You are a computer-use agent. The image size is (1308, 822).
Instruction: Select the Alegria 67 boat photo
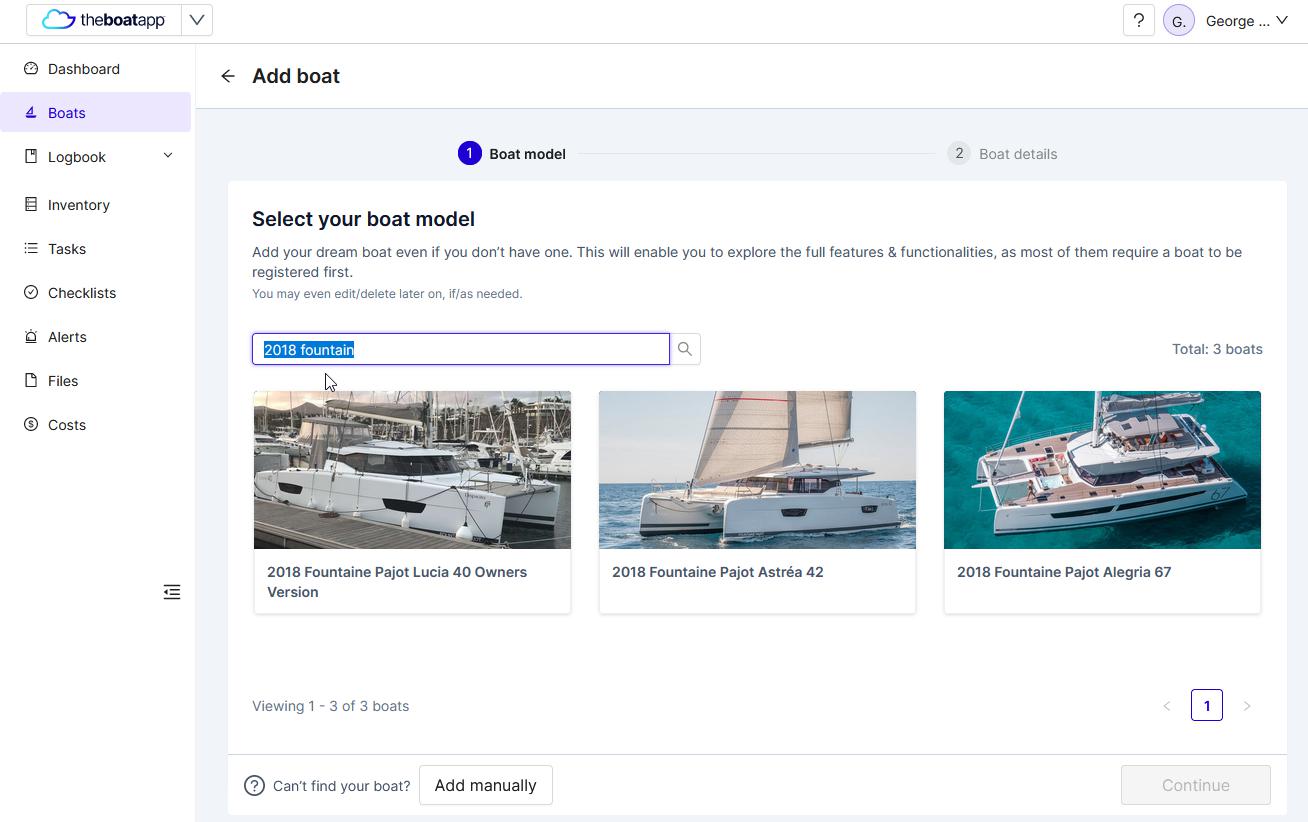pyautogui.click(x=1102, y=470)
